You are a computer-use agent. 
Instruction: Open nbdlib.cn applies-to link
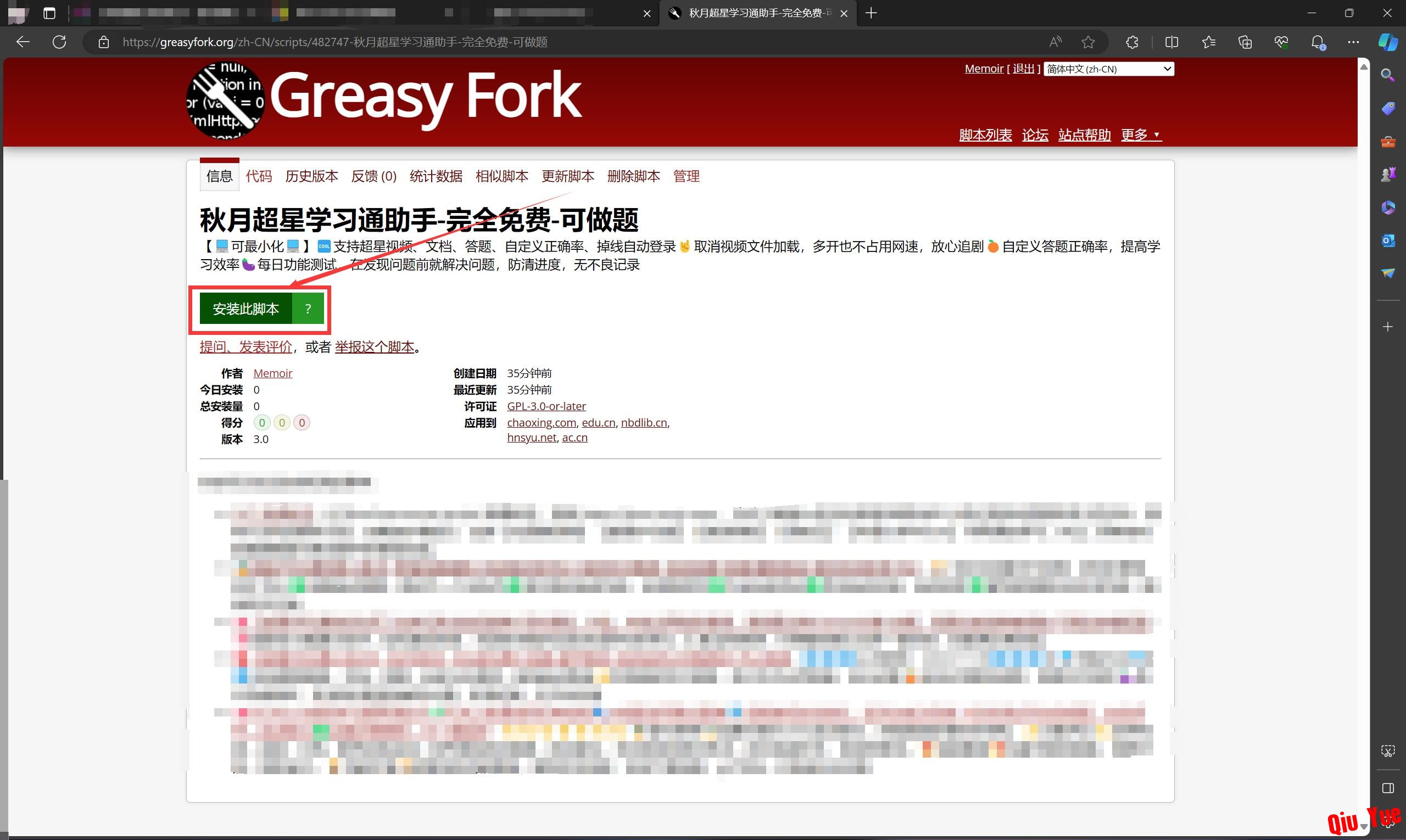[644, 423]
